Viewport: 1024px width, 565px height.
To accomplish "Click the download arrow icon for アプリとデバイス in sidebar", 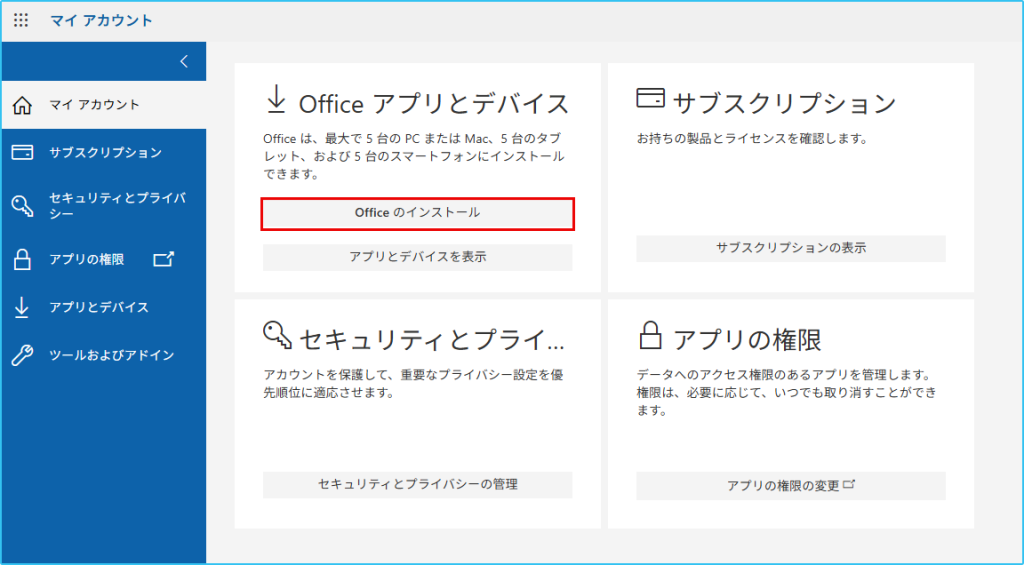I will click(22, 308).
